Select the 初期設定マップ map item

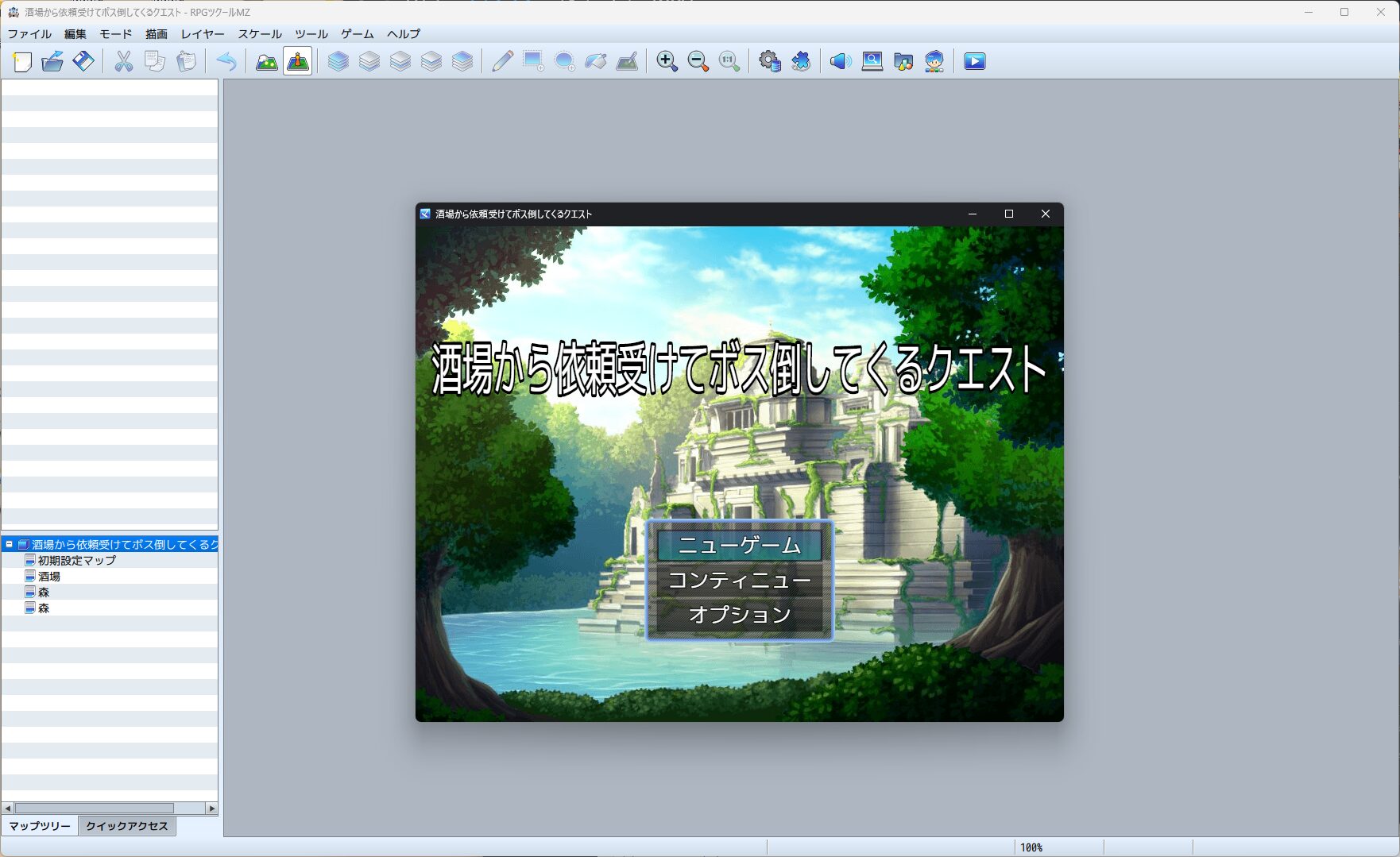76,561
